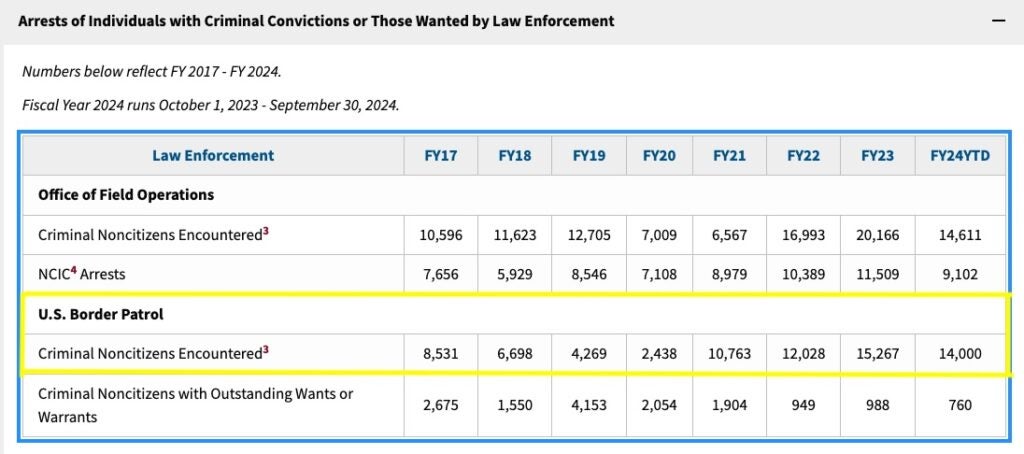Click the Arrests of Individuals accordion title

click(316, 20)
